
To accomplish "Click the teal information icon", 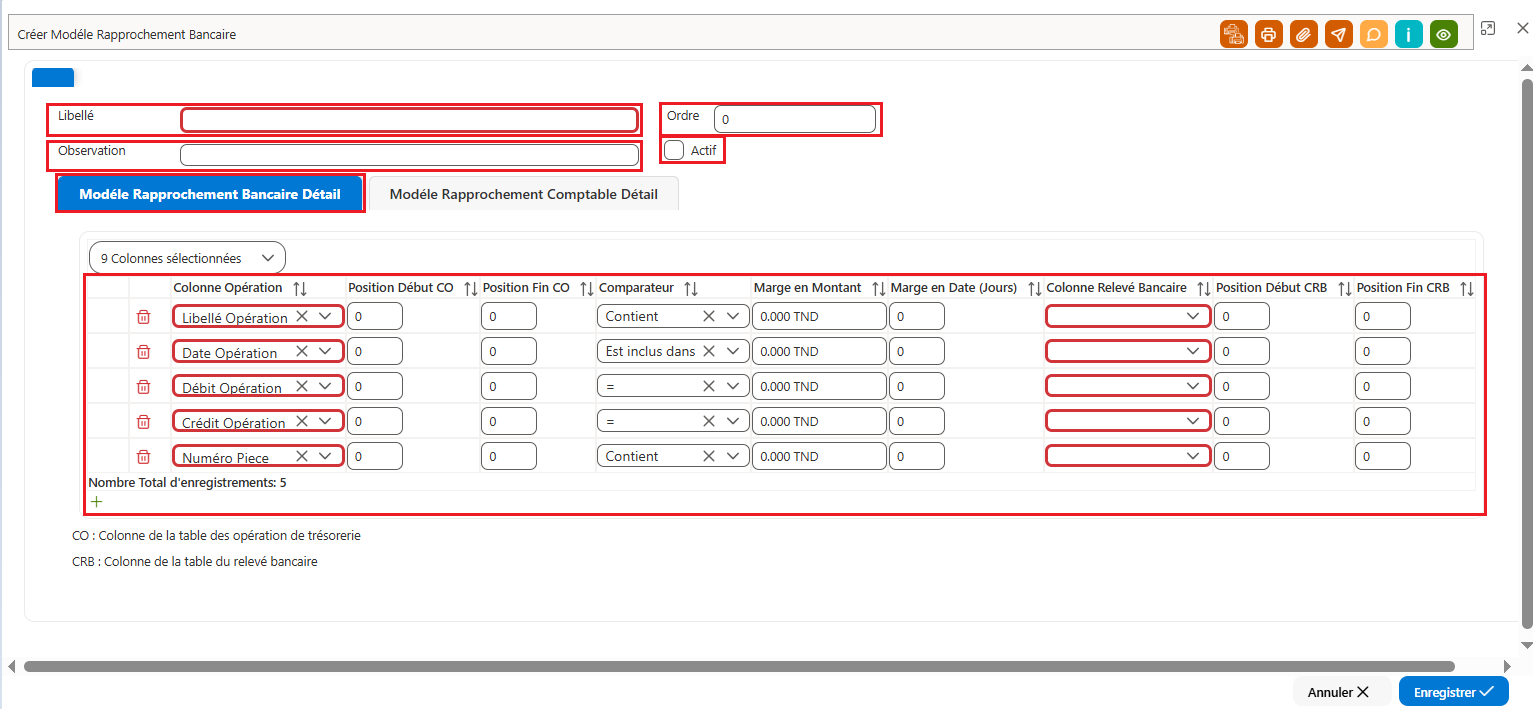I will tap(1409, 34).
